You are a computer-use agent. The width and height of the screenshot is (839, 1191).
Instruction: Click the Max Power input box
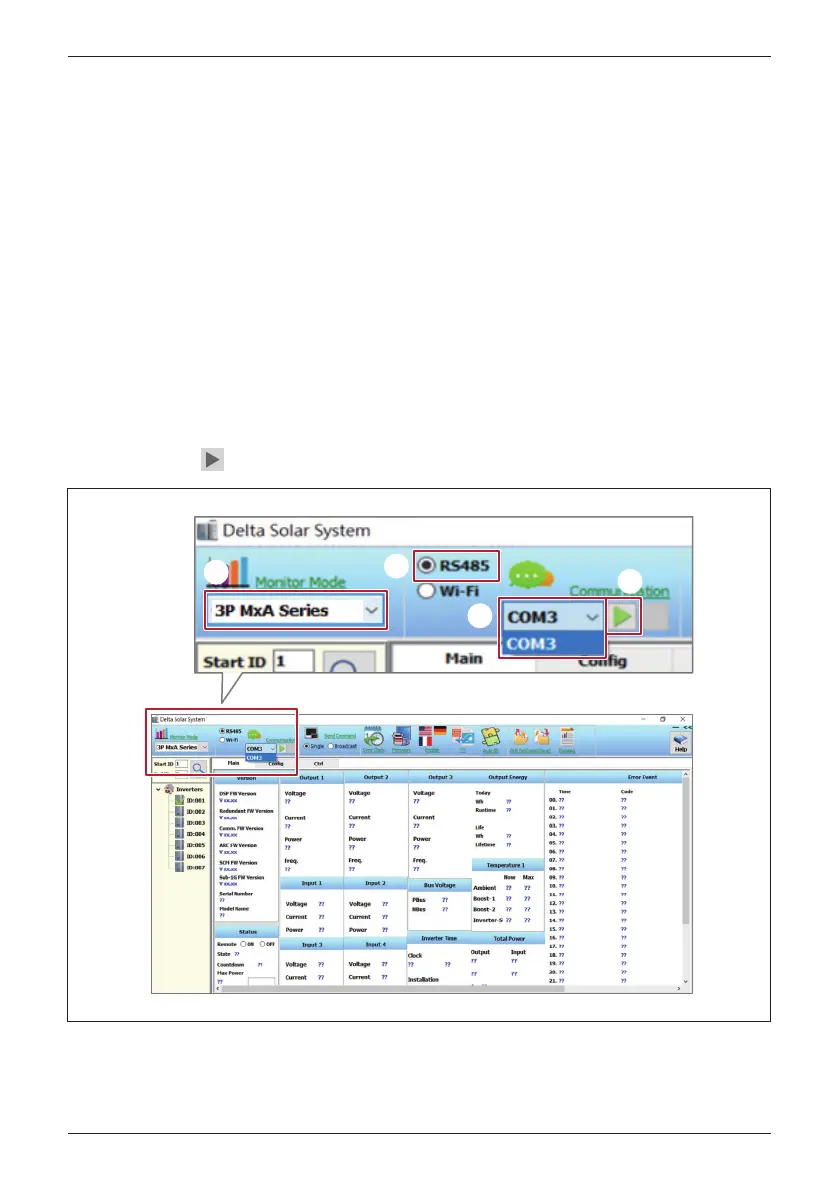[x=261, y=981]
